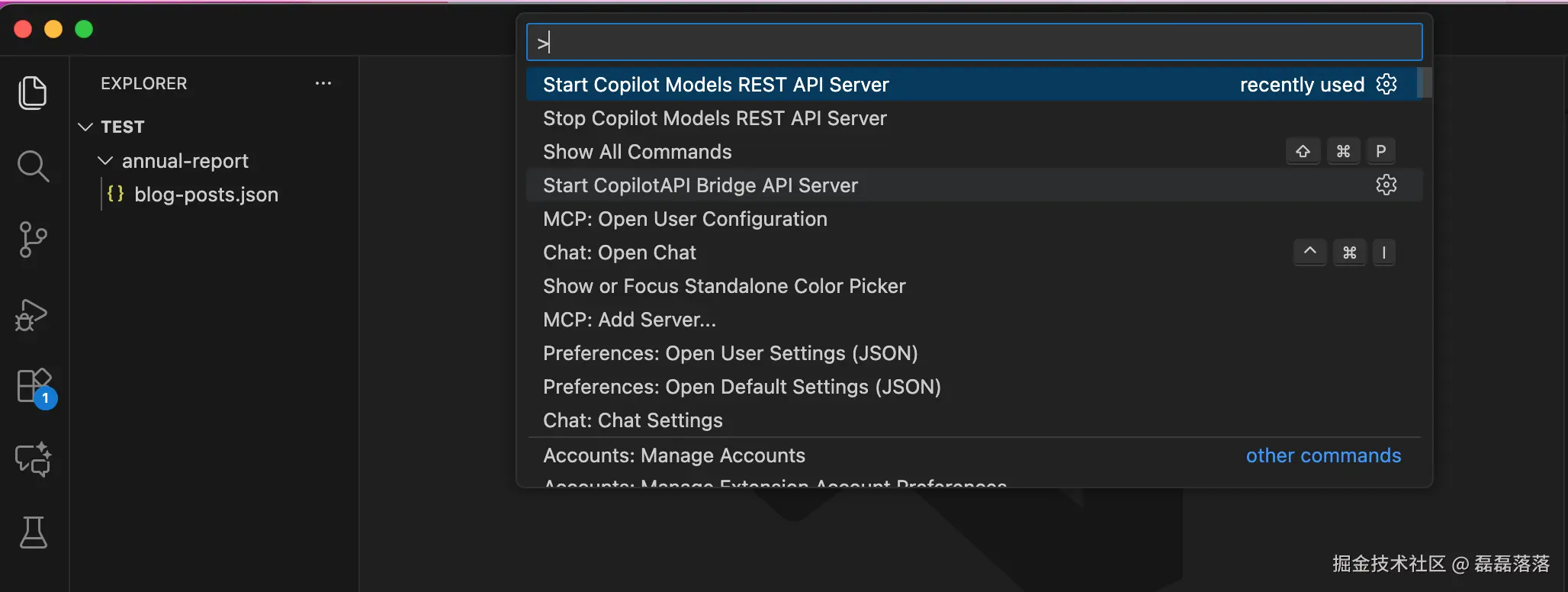Image resolution: width=1568 pixels, height=592 pixels.
Task: Run the Show All Commands entry
Action: (x=637, y=152)
